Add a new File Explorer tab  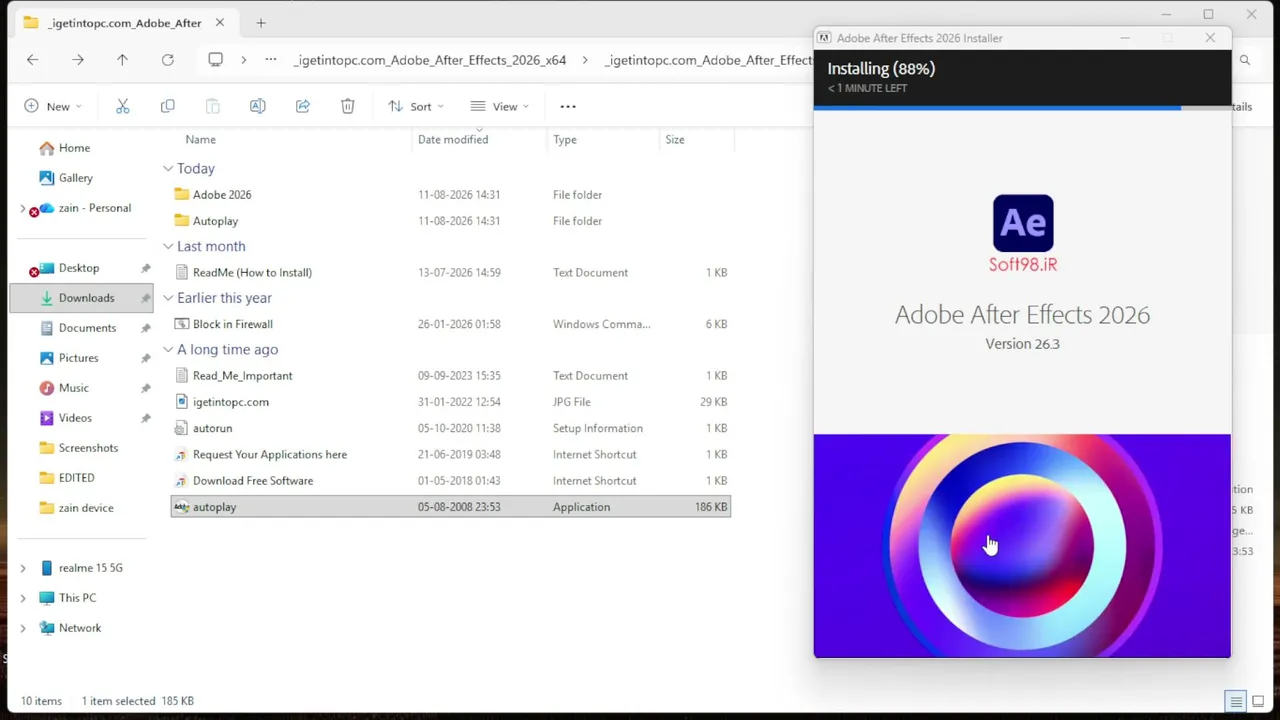[x=260, y=22]
